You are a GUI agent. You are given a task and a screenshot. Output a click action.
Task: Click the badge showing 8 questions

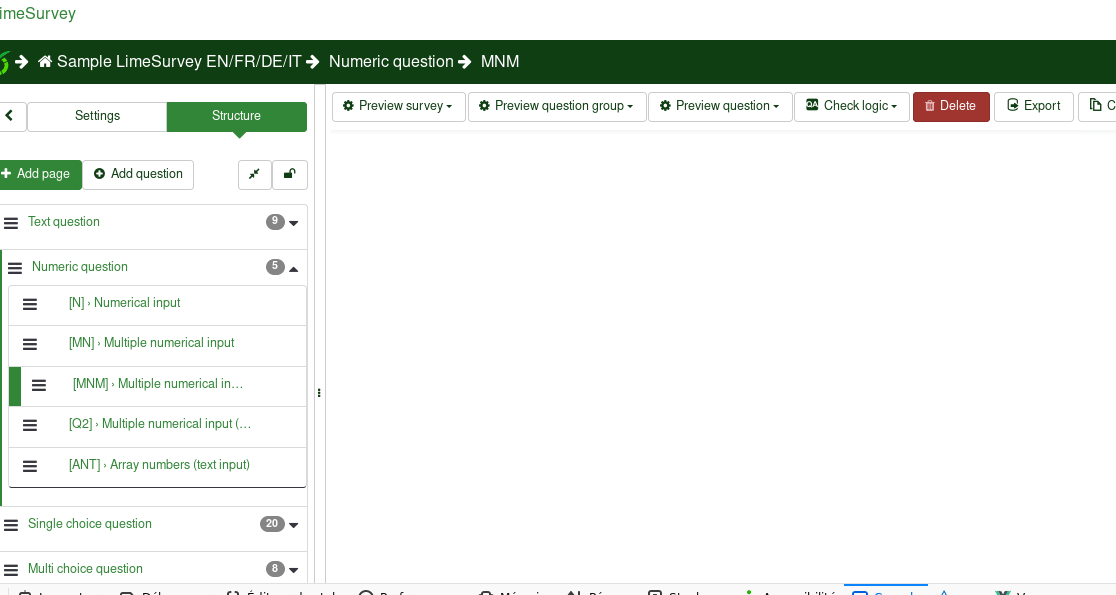[275, 569]
